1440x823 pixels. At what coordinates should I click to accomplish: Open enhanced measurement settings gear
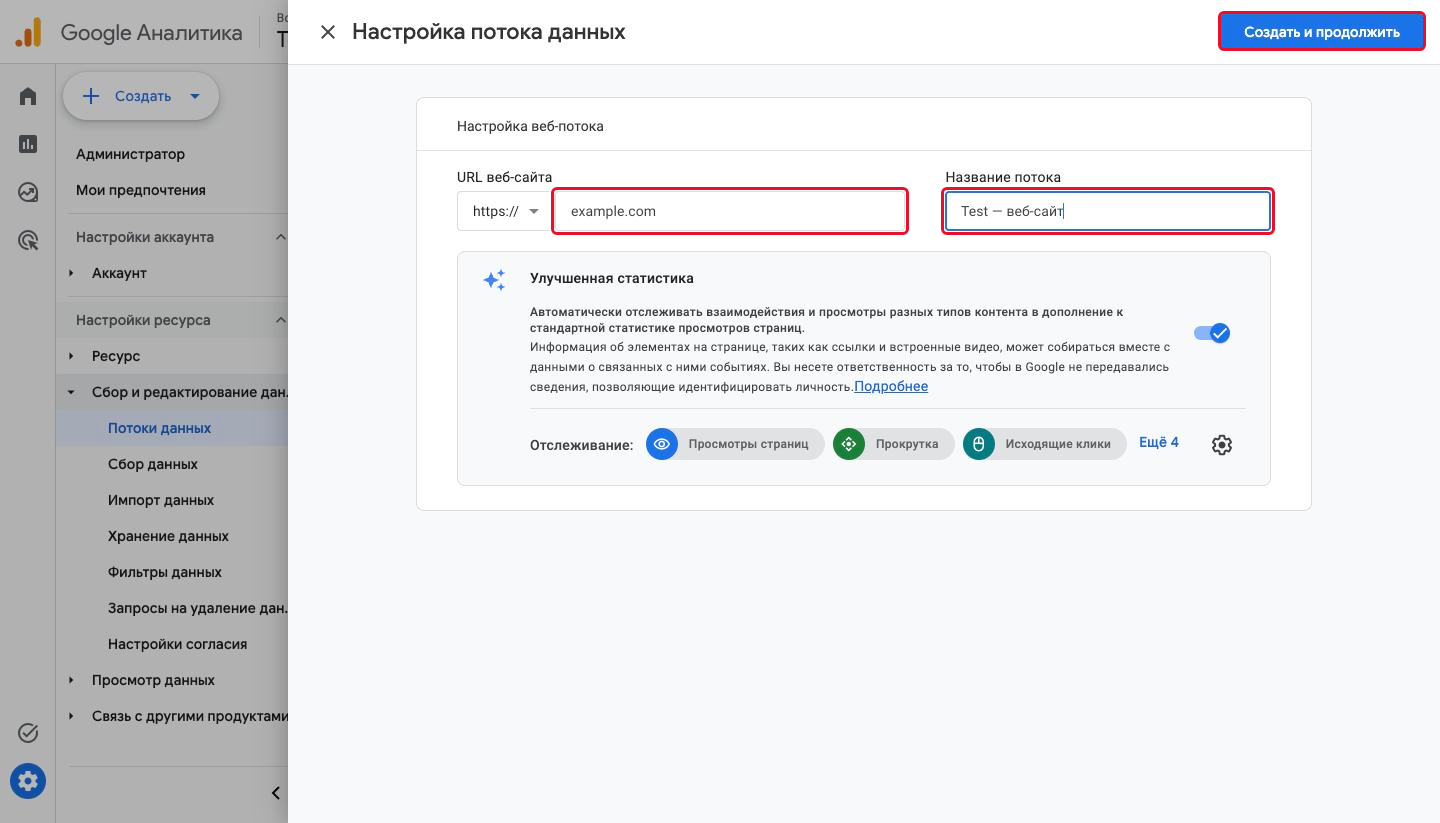point(1221,445)
